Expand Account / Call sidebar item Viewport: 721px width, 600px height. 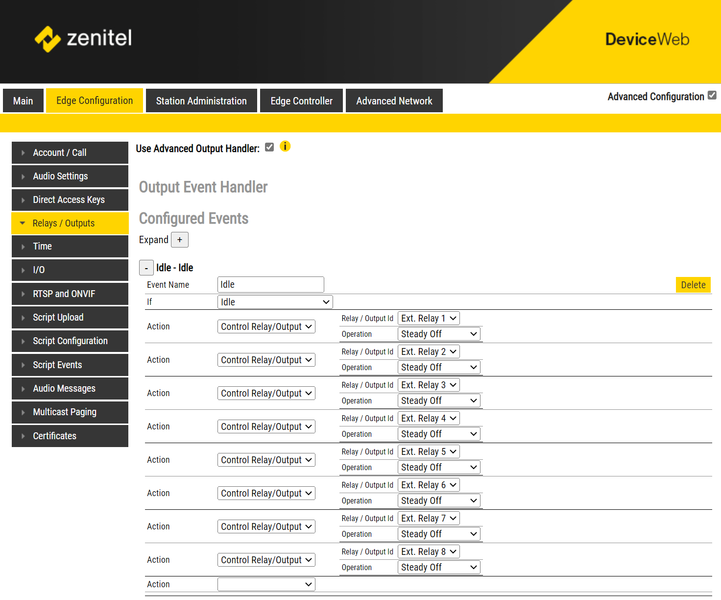70,153
